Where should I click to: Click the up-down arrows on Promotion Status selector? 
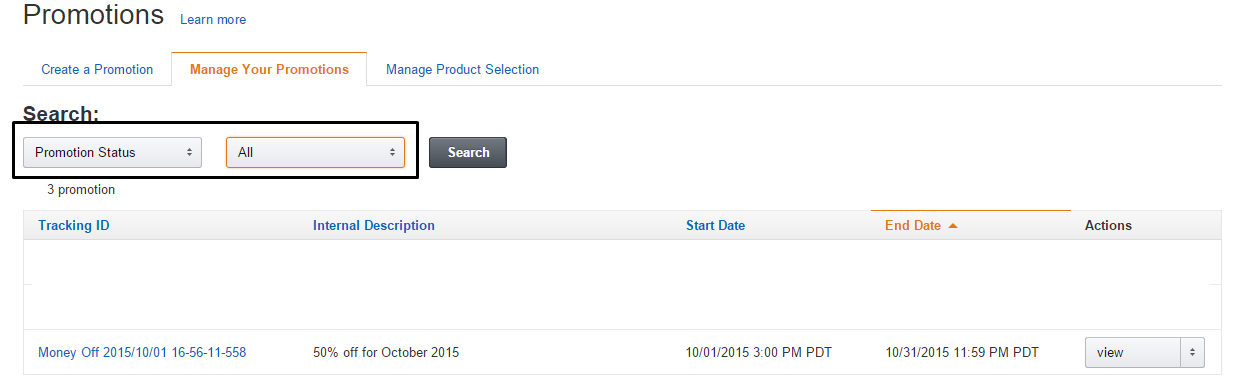189,153
